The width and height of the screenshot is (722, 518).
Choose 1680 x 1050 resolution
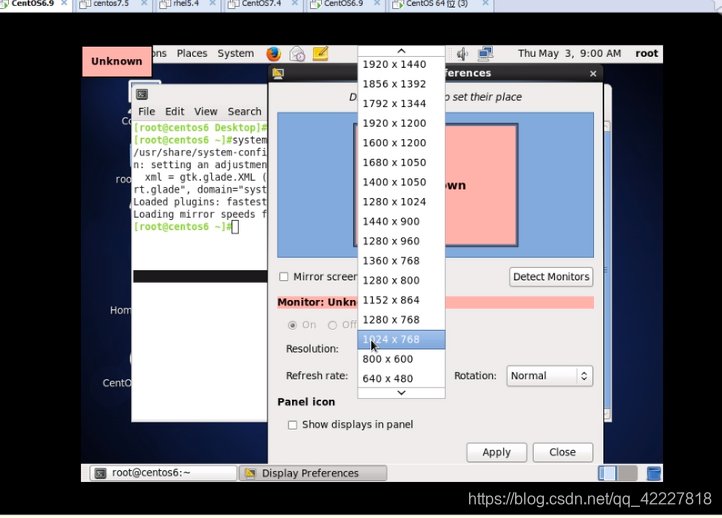point(401,163)
